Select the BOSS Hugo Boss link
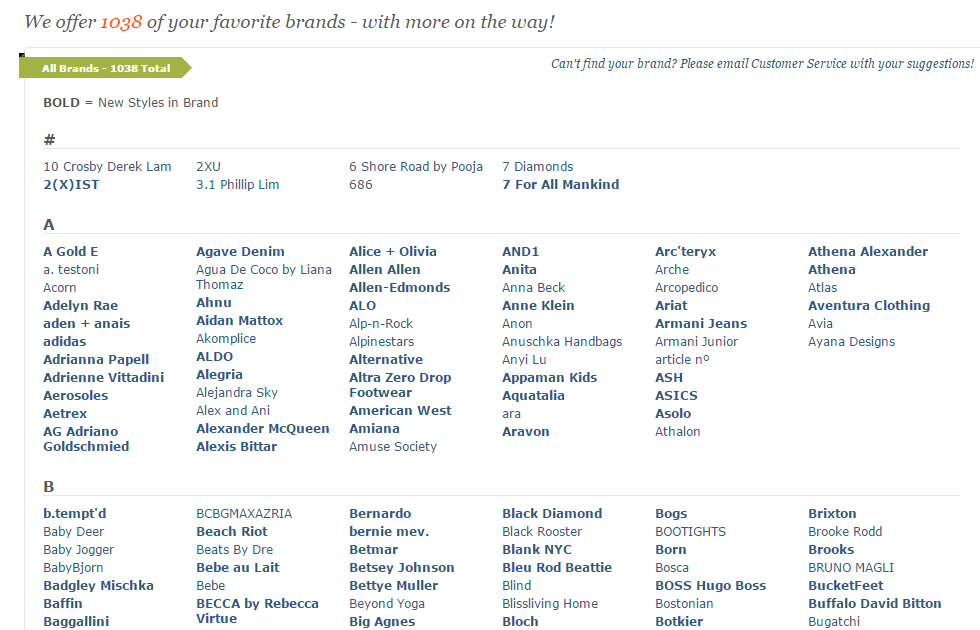980x630 pixels. pyautogui.click(x=711, y=586)
